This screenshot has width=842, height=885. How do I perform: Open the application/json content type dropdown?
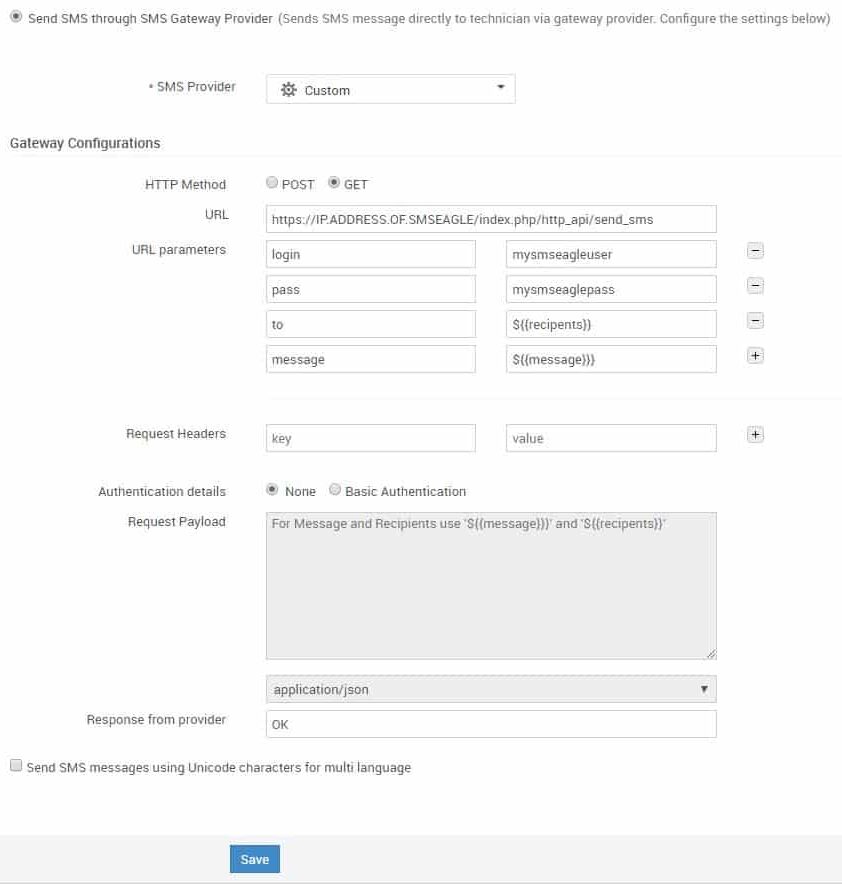click(491, 689)
